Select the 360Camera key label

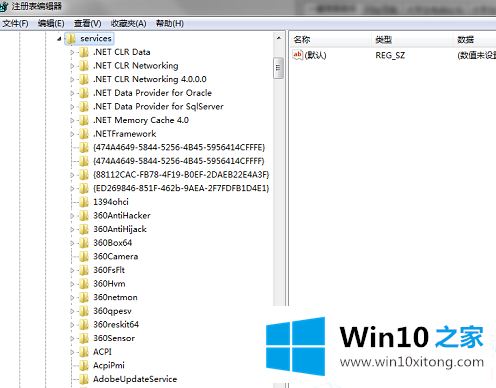click(x=116, y=257)
